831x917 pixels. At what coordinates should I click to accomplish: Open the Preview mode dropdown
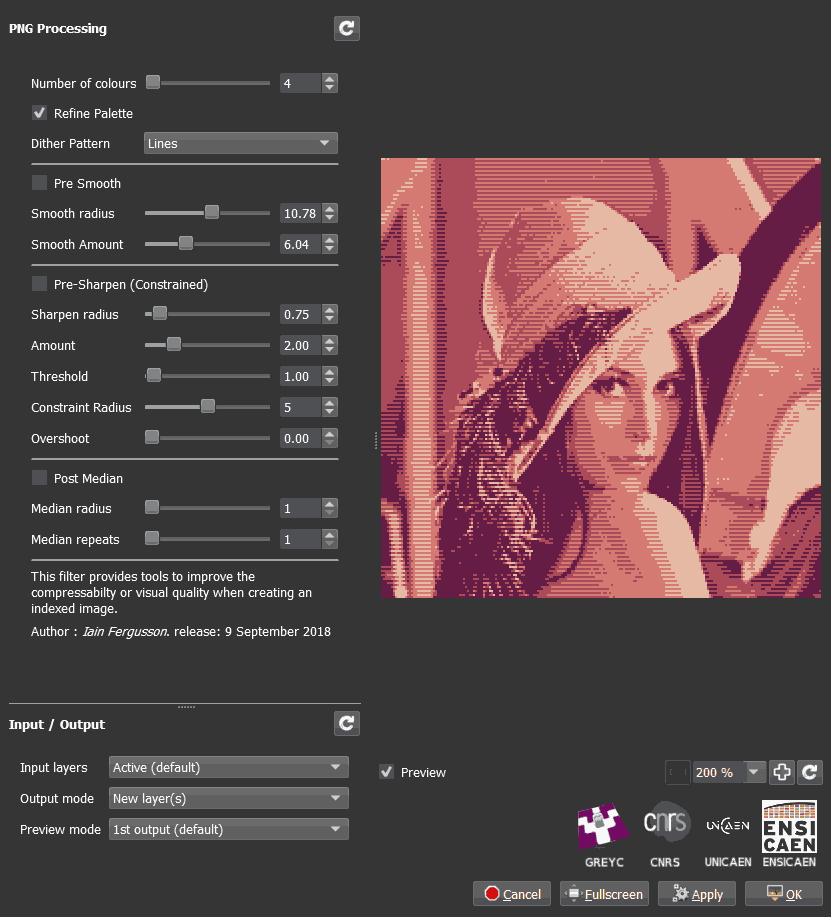coord(229,829)
